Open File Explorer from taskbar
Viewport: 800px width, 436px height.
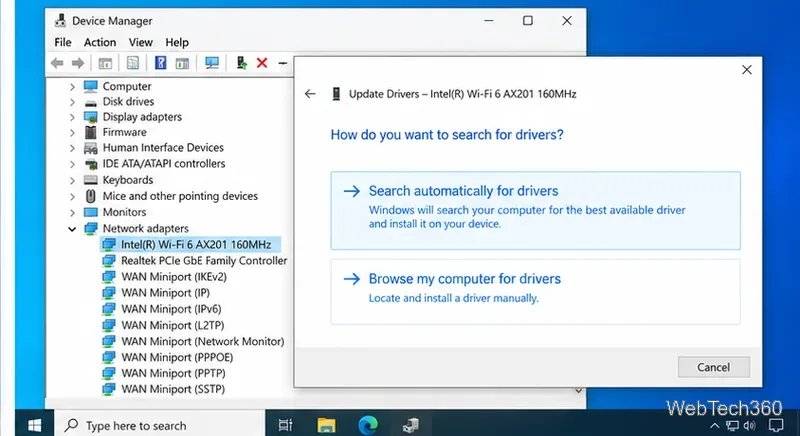point(327,425)
